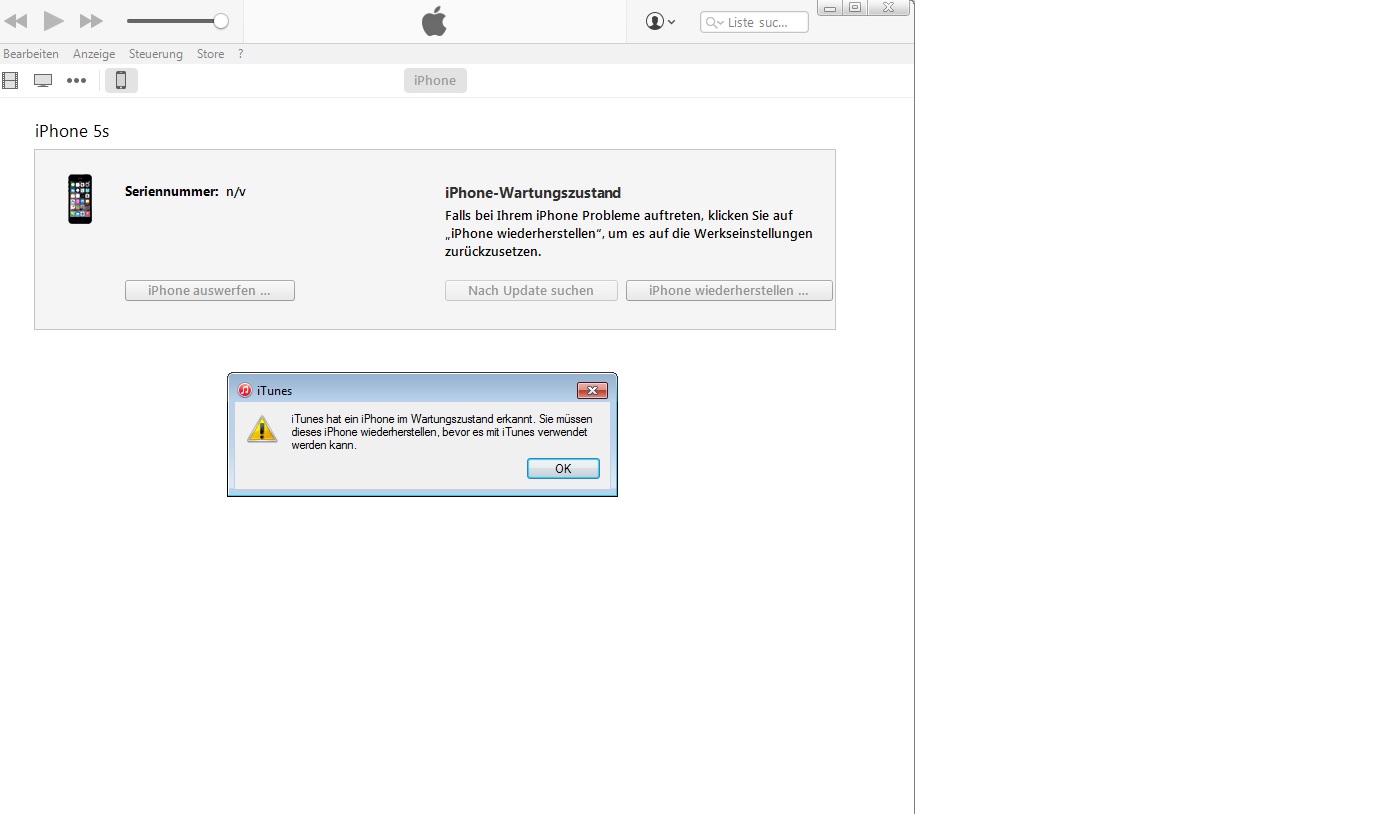Click the 'Seriennummer:' label
Image resolution: width=1392 pixels, height=814 pixels.
coord(172,192)
